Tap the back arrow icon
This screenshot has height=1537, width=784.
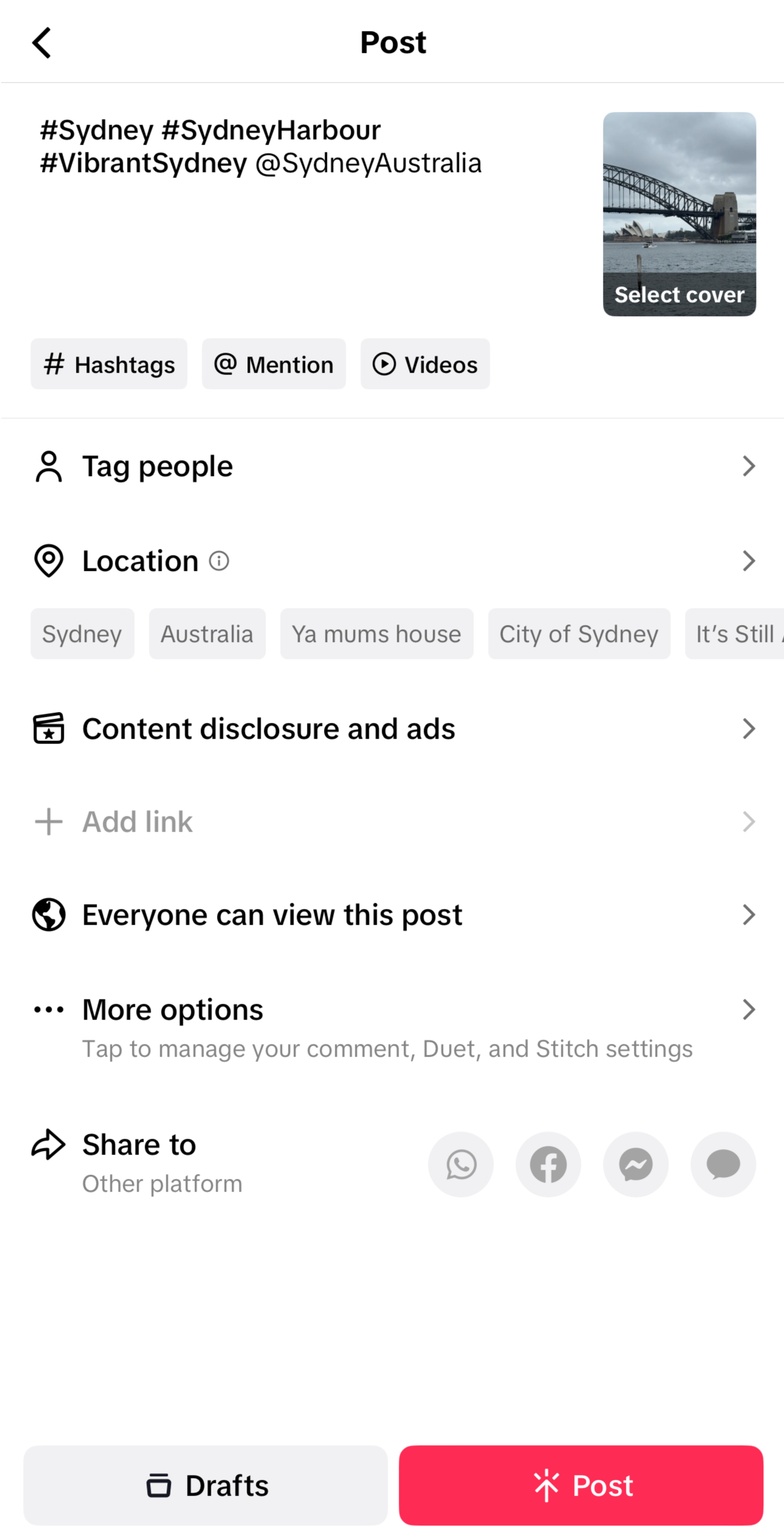point(41,43)
